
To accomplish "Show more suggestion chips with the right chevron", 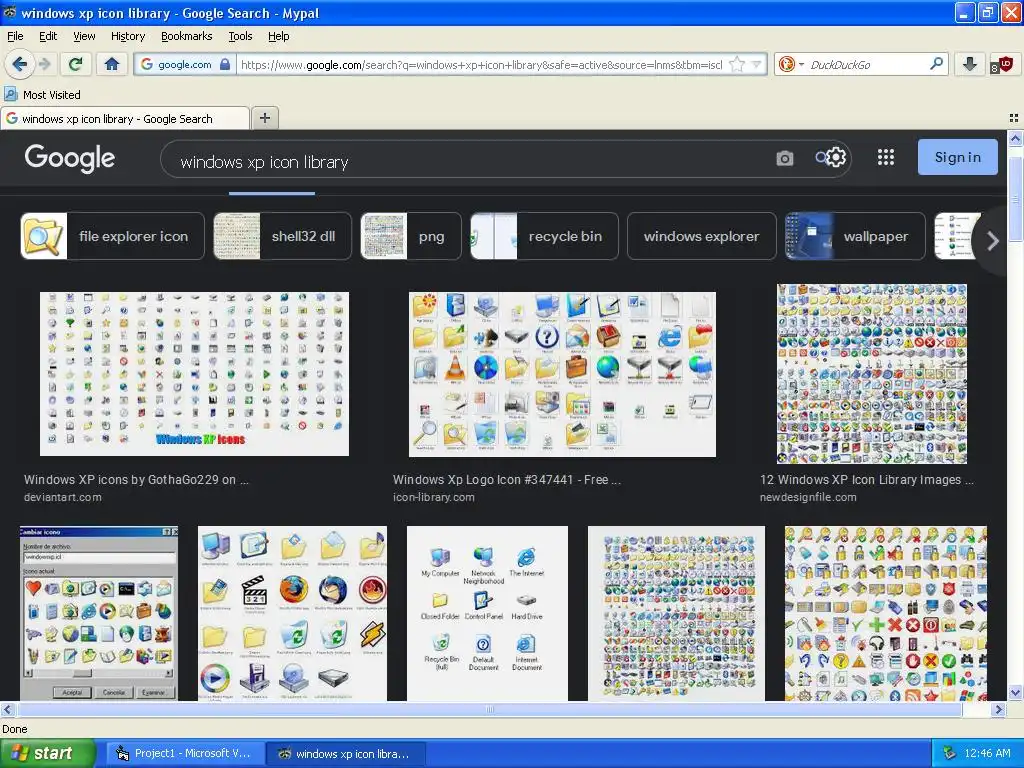I will tap(993, 240).
